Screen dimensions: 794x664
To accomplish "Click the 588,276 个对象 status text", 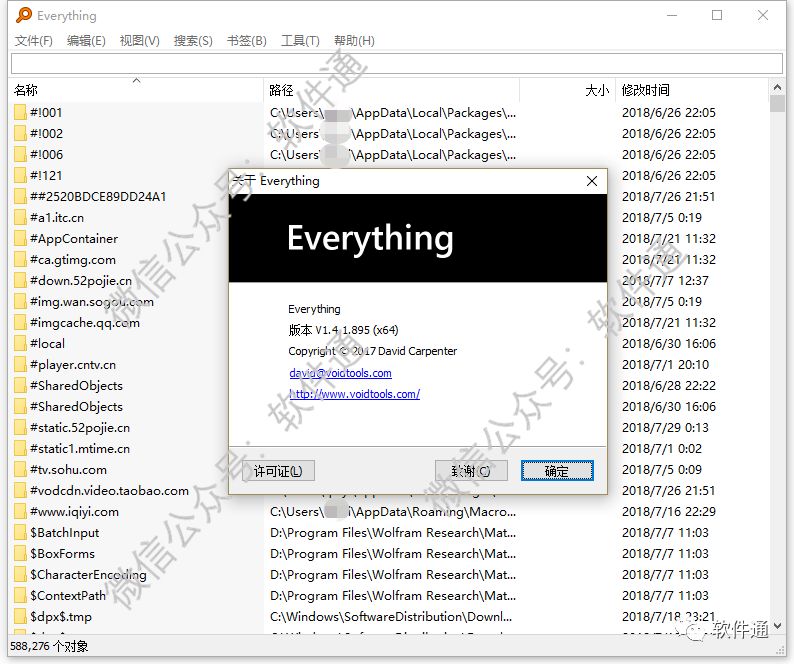I will [49, 646].
